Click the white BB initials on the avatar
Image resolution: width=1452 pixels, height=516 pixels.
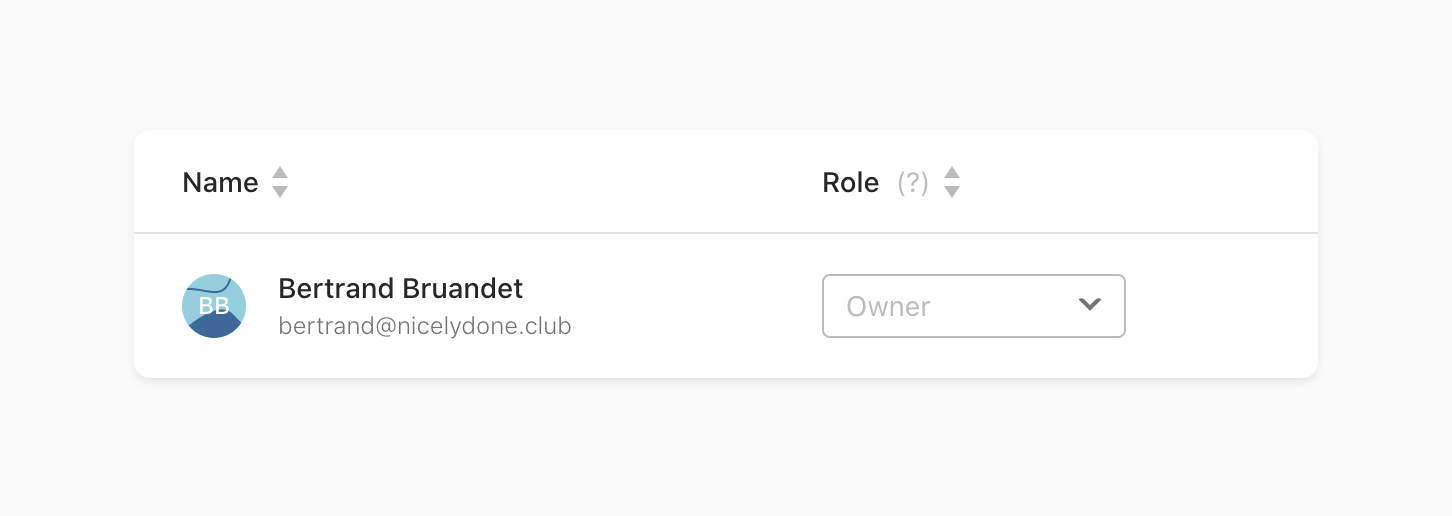(214, 306)
